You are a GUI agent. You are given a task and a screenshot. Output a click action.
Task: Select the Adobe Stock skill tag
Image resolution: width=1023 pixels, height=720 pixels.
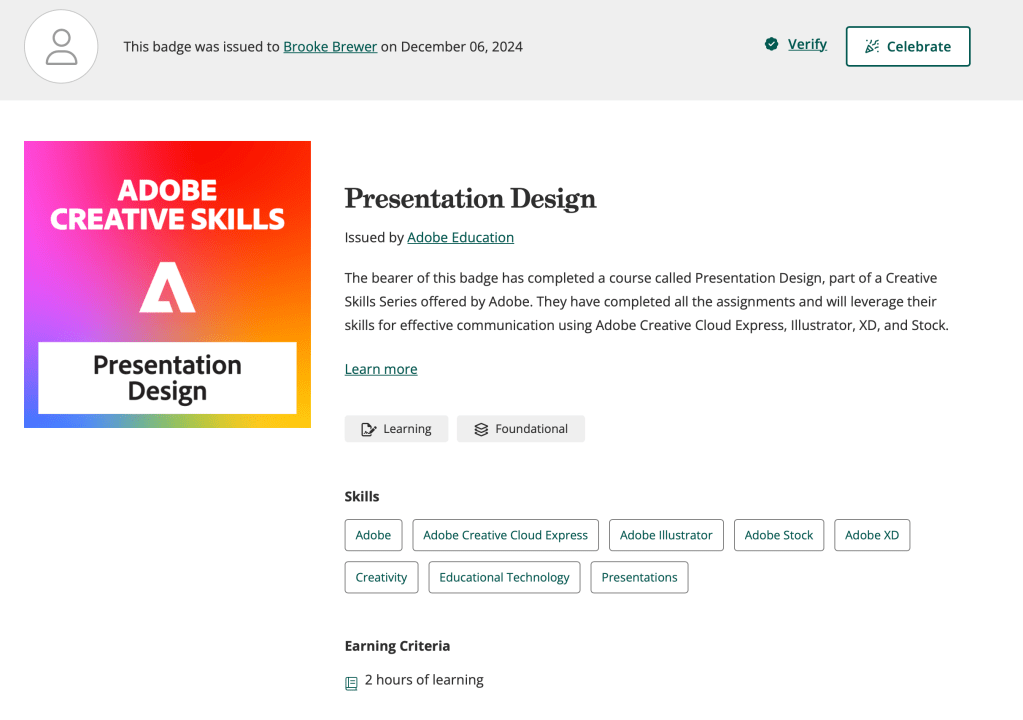[779, 535]
